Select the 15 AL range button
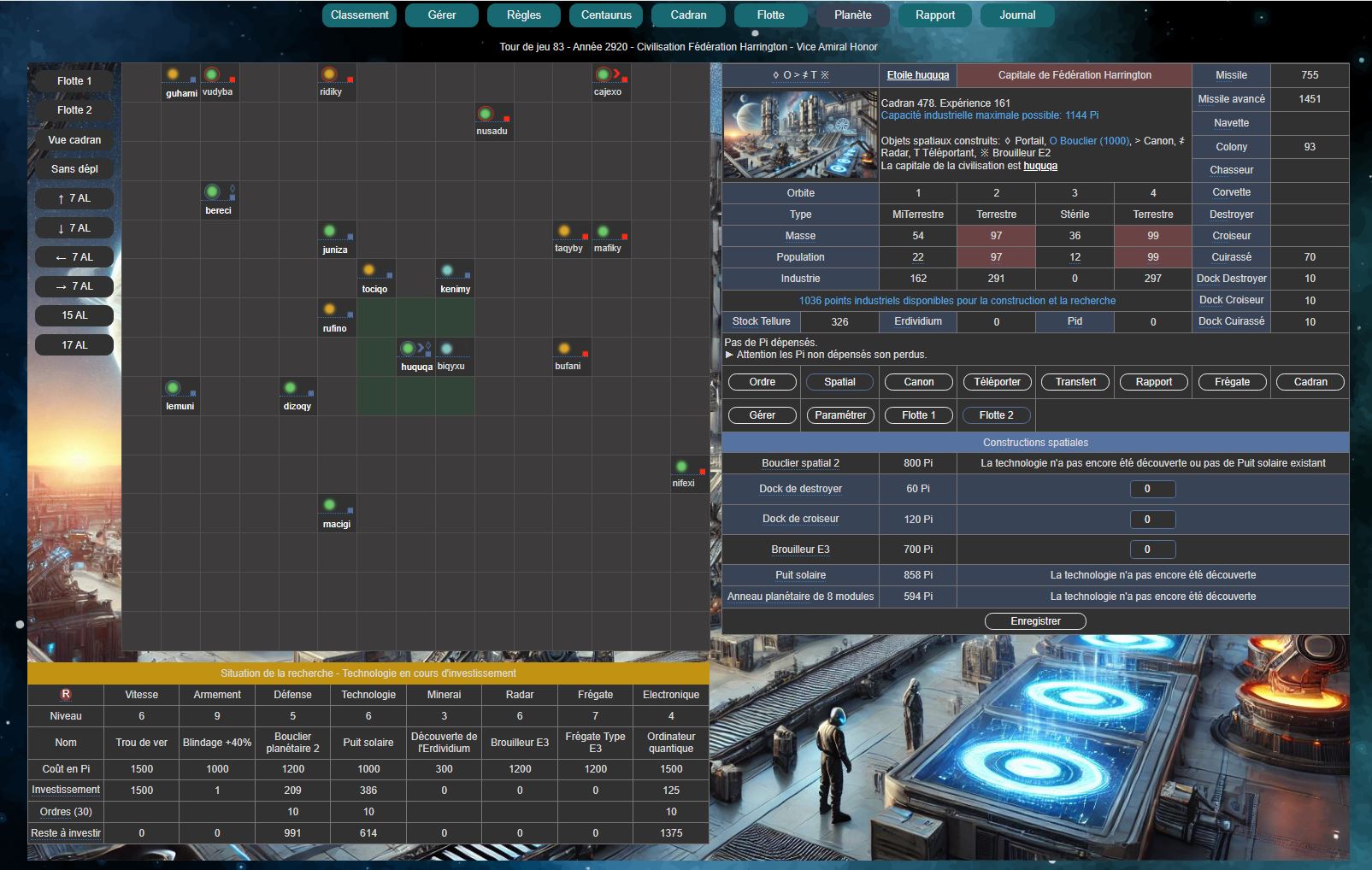This screenshot has width=1372, height=870. tap(74, 315)
